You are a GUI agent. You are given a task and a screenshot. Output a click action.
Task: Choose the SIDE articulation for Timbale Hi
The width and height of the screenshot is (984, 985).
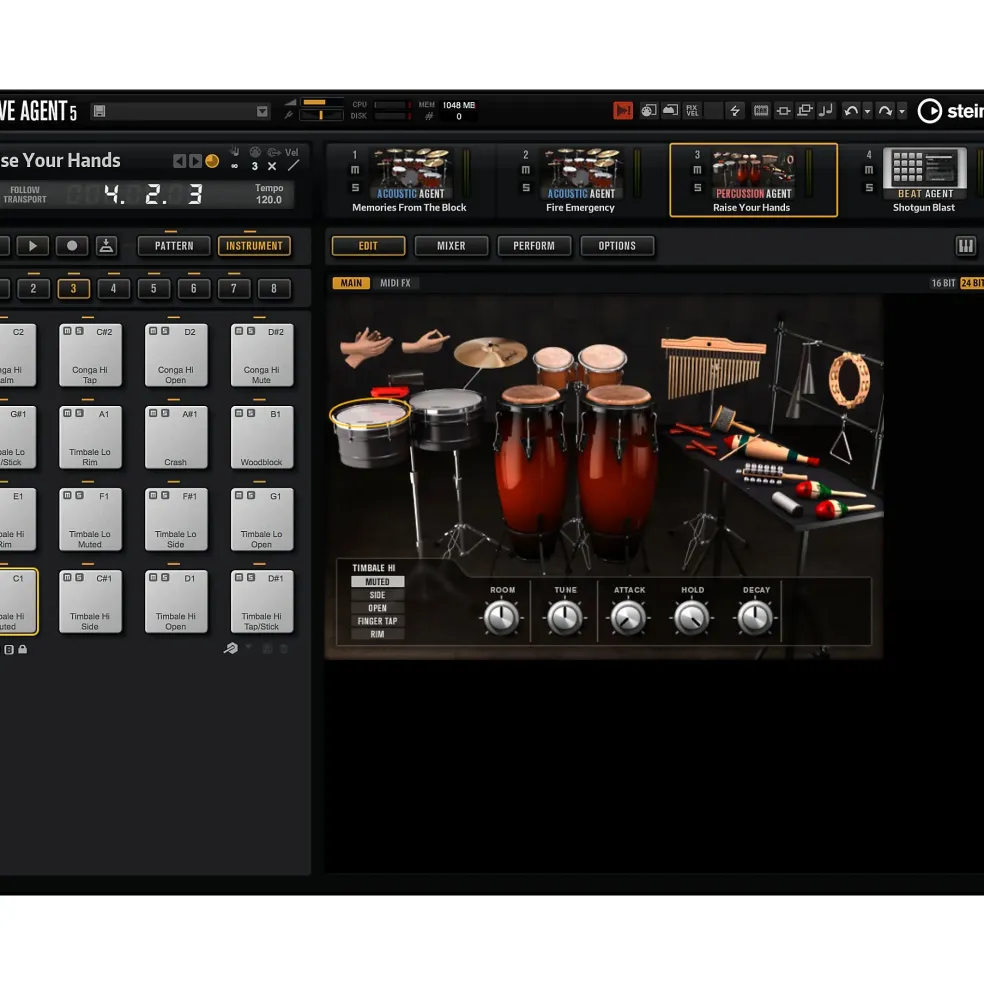[x=378, y=595]
